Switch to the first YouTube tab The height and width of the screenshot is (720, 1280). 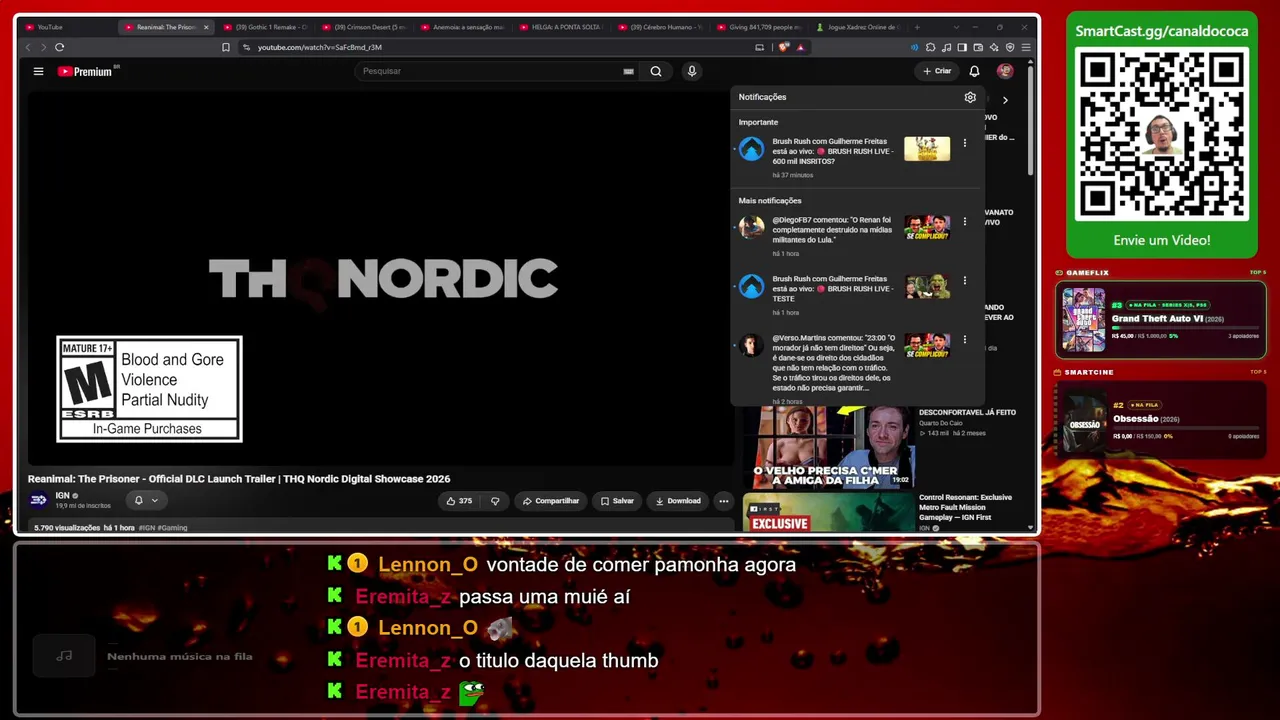(65, 27)
